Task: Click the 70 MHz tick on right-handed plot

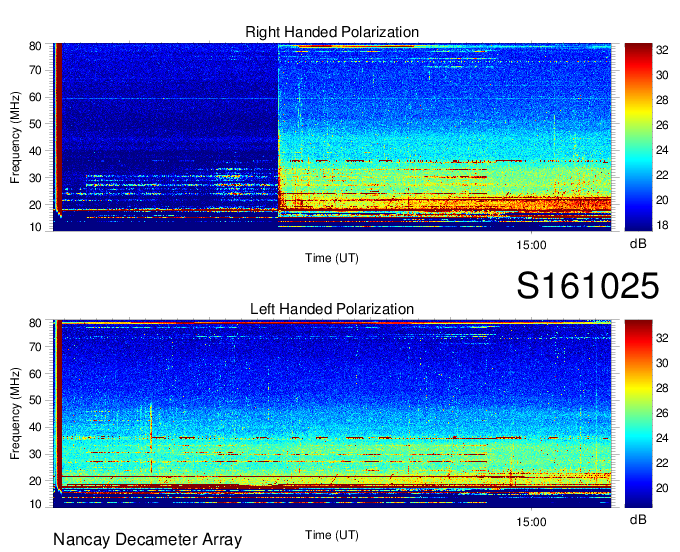Action: click(35, 70)
